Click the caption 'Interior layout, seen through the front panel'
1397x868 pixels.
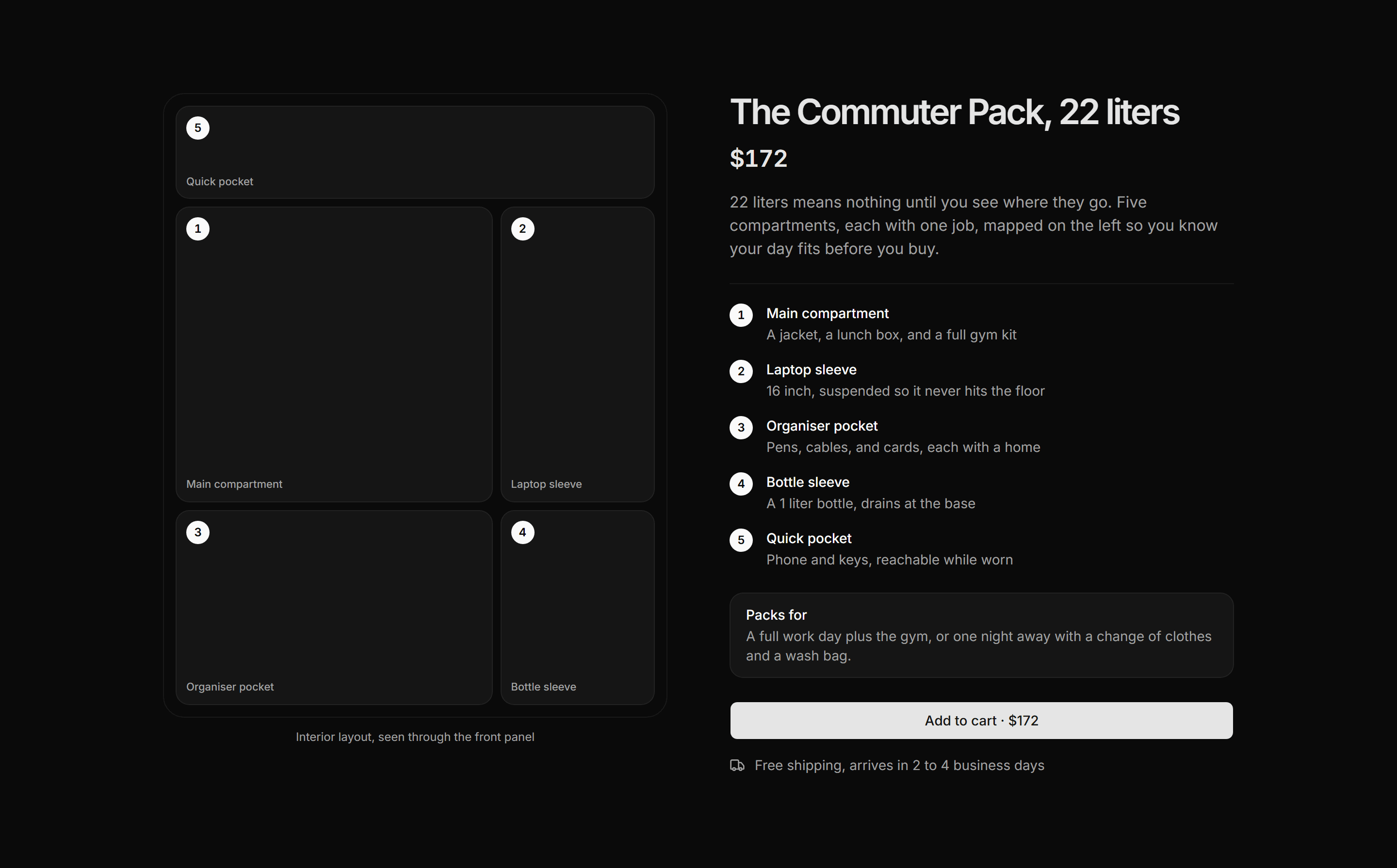click(415, 737)
